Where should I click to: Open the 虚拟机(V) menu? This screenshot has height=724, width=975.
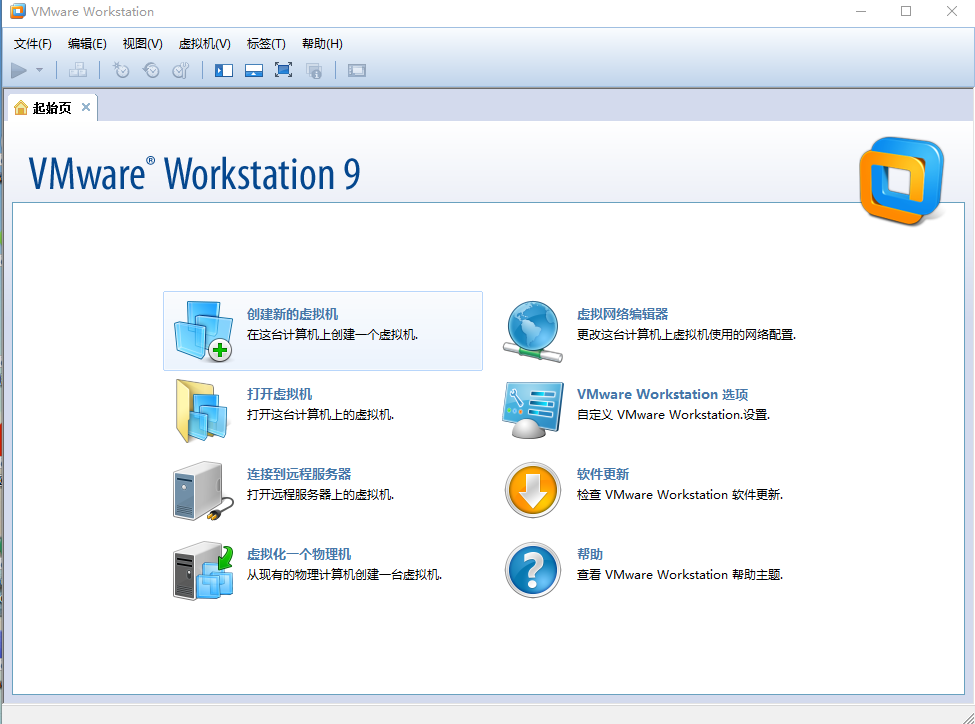(x=205, y=44)
